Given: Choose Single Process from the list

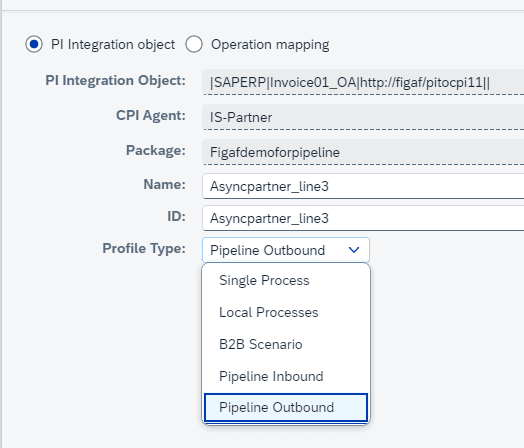Looking at the screenshot, I should point(286,280).
